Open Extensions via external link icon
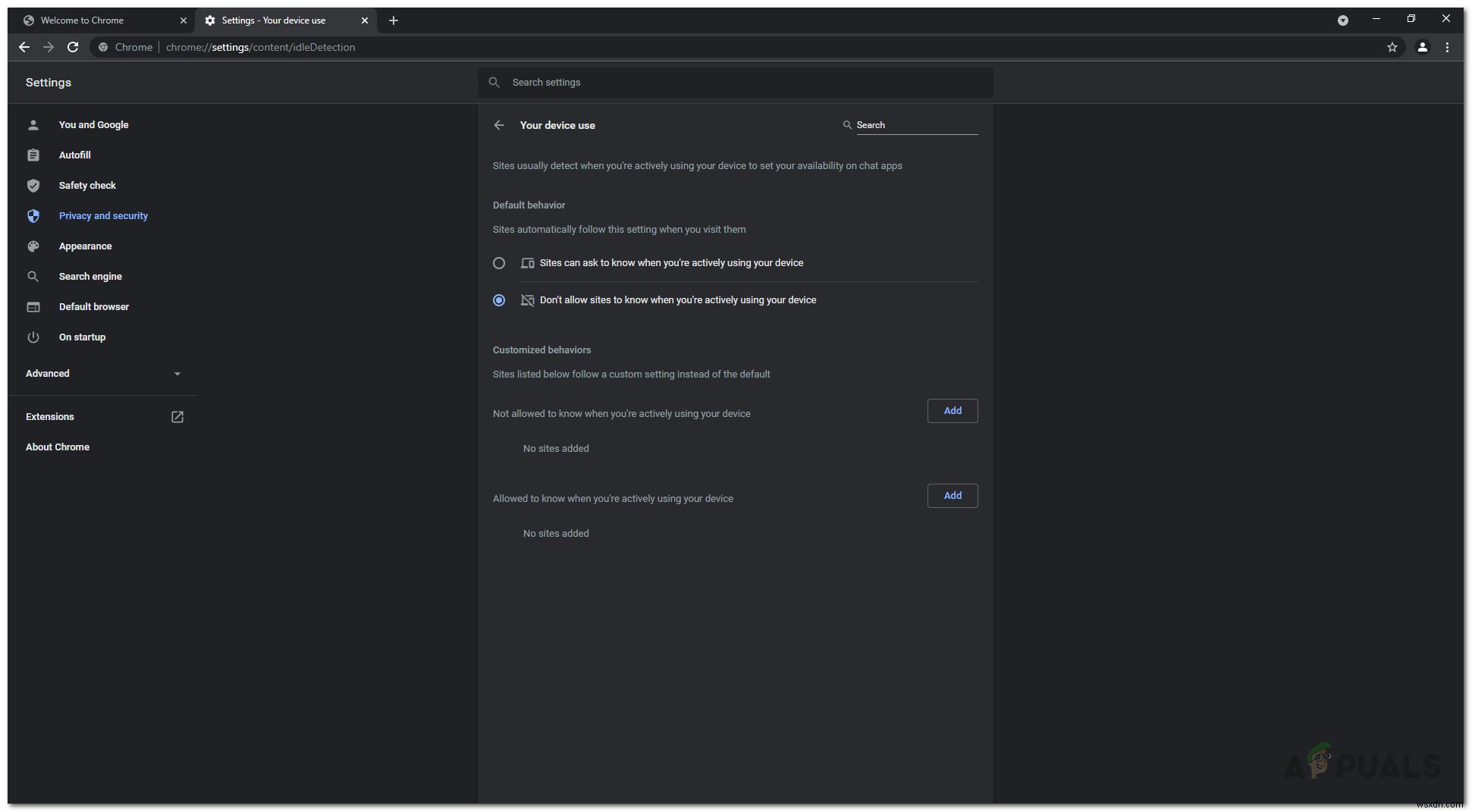1472x812 pixels. pos(177,416)
